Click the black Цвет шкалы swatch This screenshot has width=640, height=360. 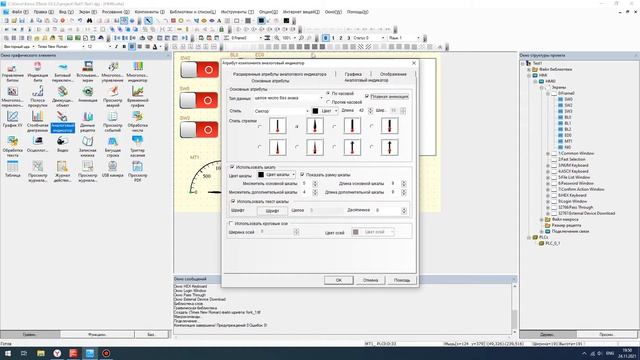click(261, 175)
